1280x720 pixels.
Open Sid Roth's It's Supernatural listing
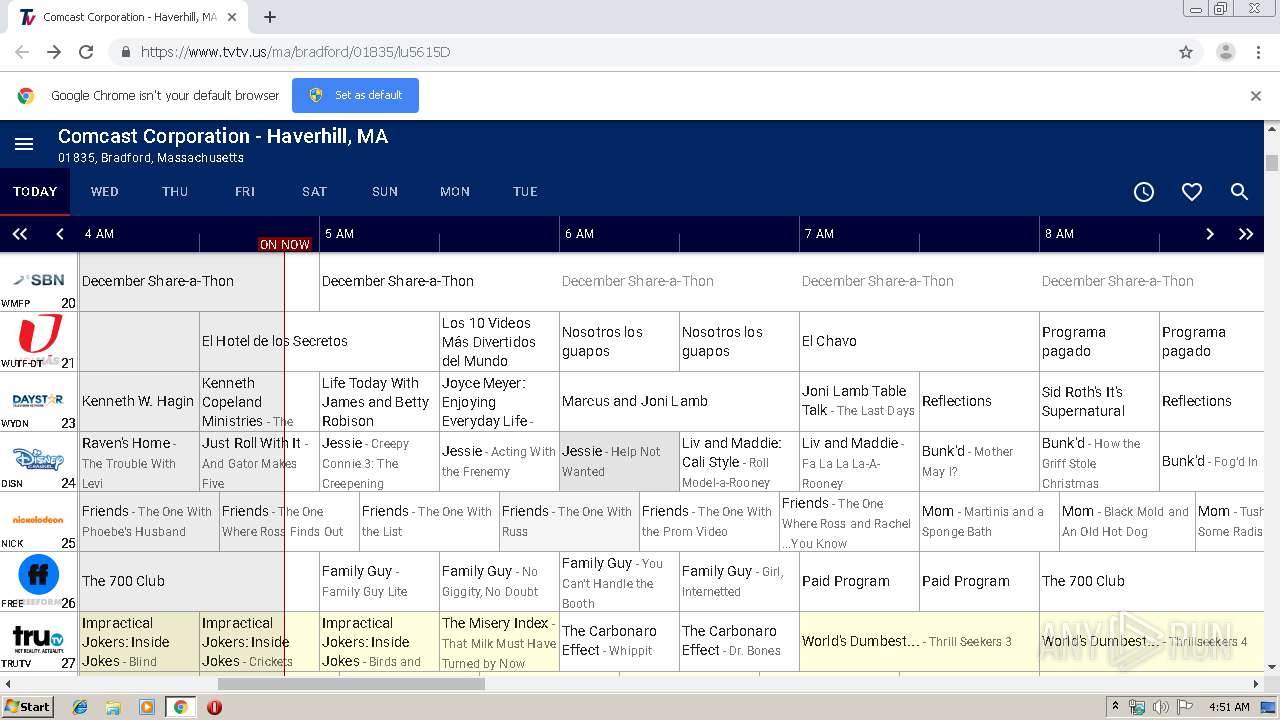click(x=1099, y=401)
